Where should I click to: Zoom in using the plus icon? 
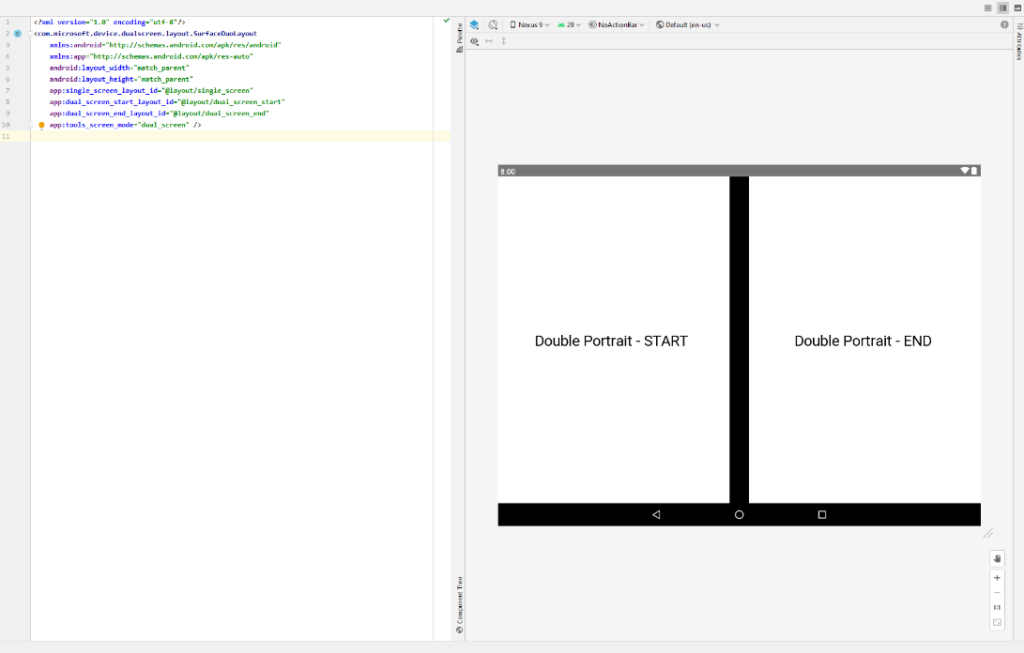tap(997, 576)
